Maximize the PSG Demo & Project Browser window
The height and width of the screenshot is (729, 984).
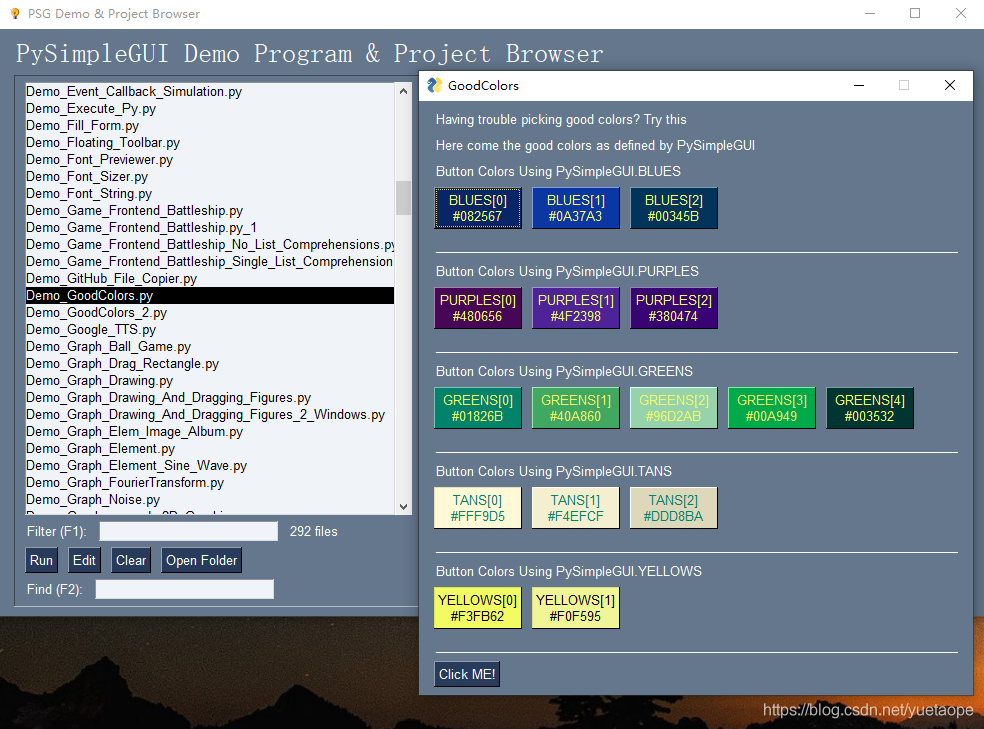tap(915, 13)
